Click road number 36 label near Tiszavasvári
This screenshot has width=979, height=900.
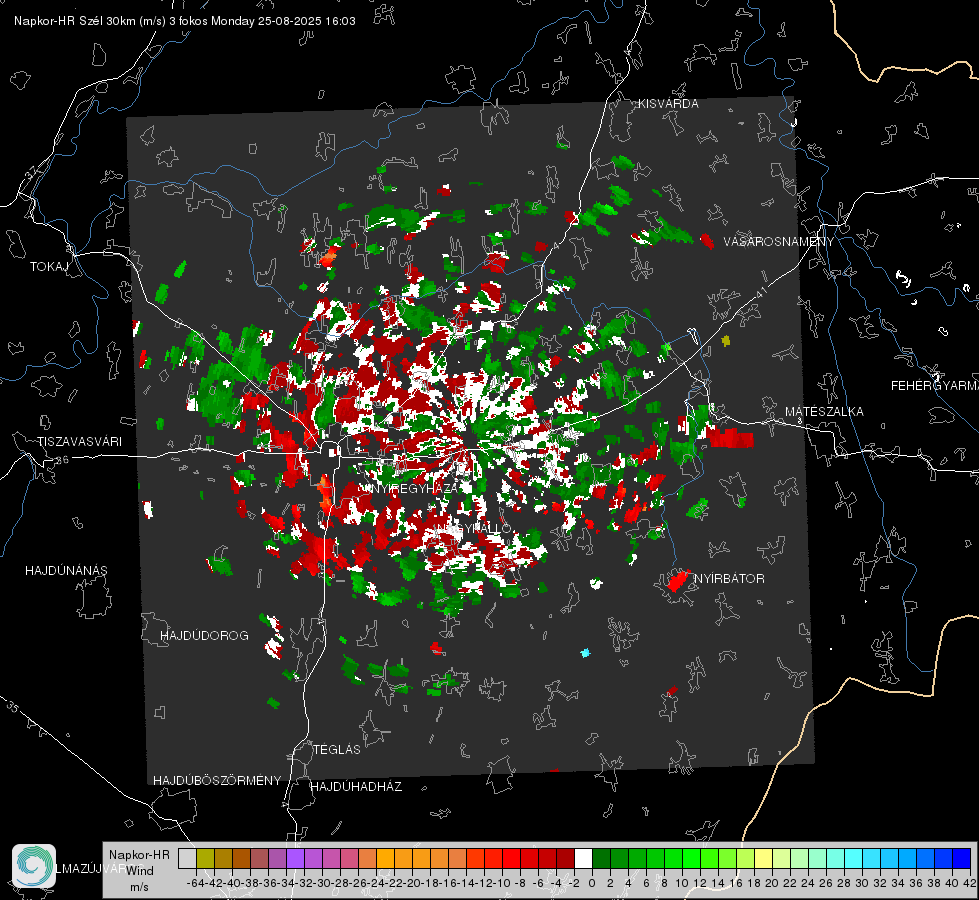point(62,460)
